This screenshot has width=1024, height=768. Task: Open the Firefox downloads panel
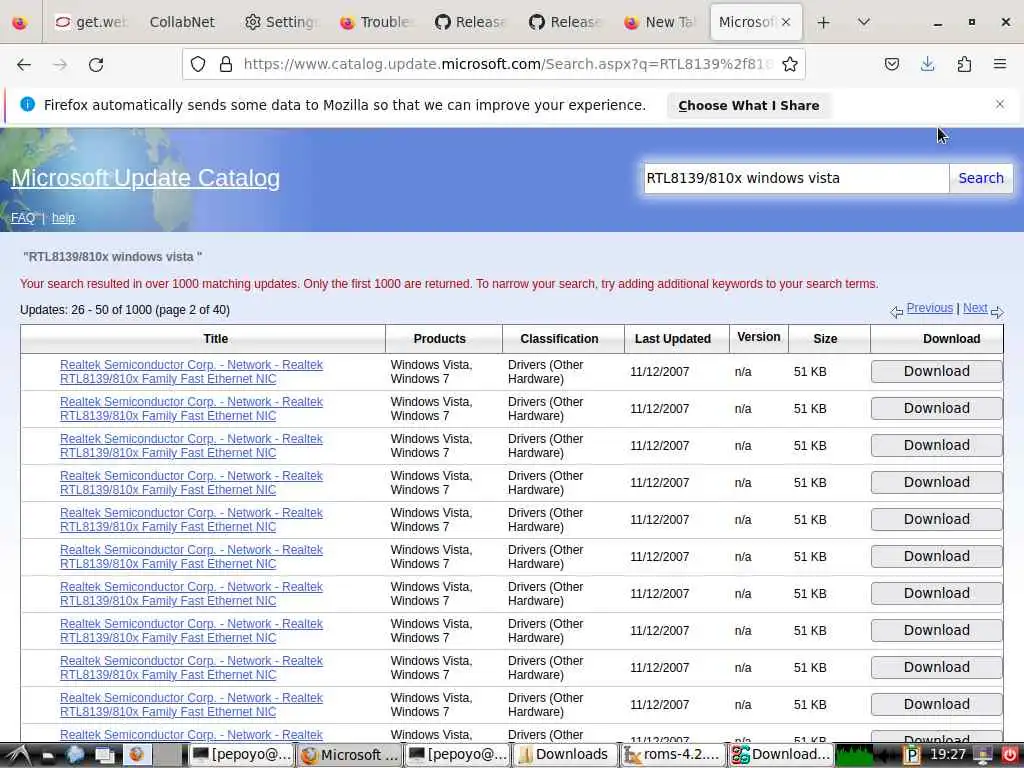click(927, 64)
